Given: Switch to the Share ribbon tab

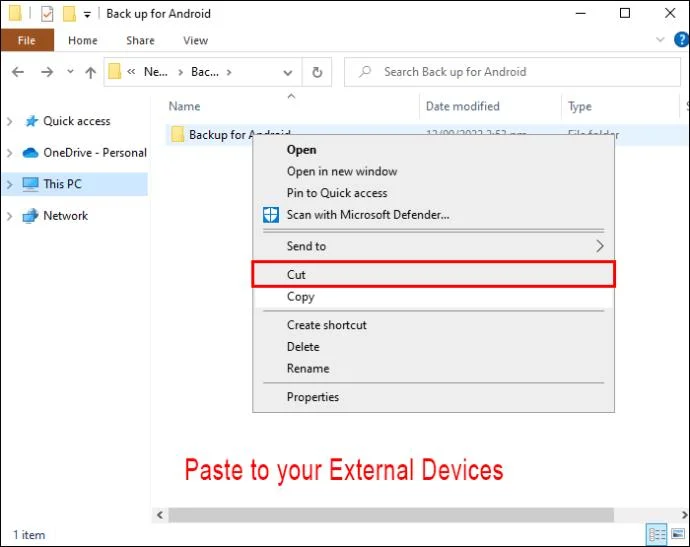Looking at the screenshot, I should [140, 40].
